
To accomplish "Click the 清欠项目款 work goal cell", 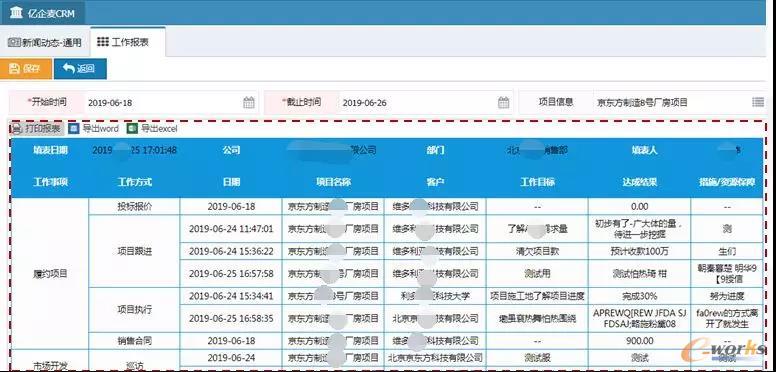I will (x=537, y=251).
